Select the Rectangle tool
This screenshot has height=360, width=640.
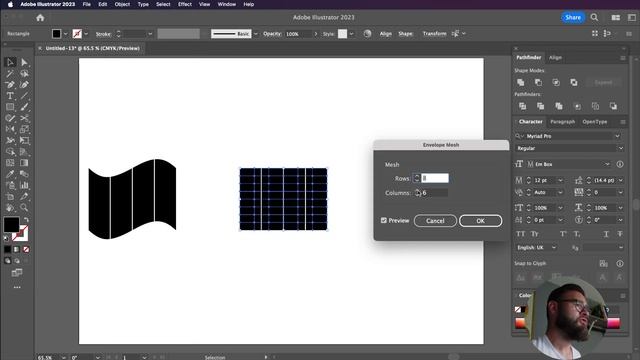click(10, 107)
